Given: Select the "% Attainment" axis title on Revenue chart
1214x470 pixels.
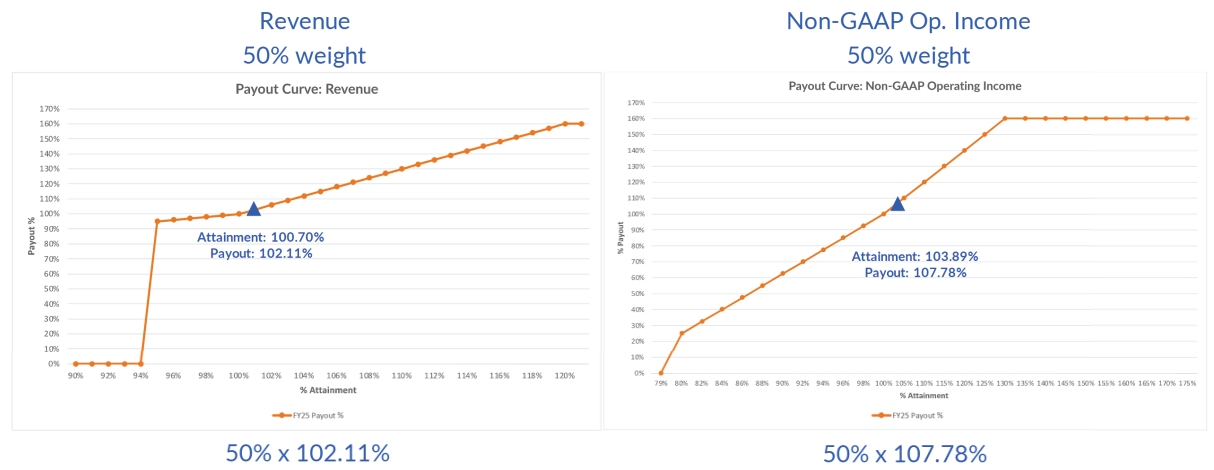Looking at the screenshot, I should point(321,389).
